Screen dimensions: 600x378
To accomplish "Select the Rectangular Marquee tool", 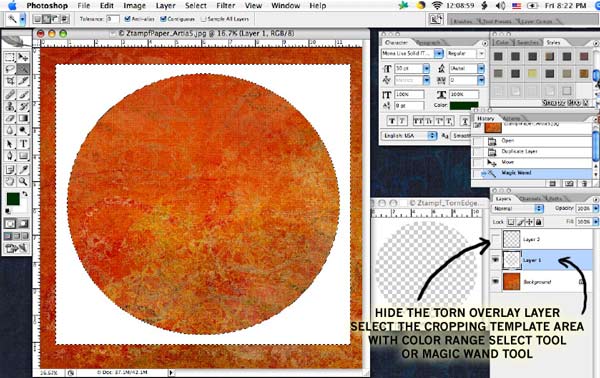I will (x=10, y=57).
